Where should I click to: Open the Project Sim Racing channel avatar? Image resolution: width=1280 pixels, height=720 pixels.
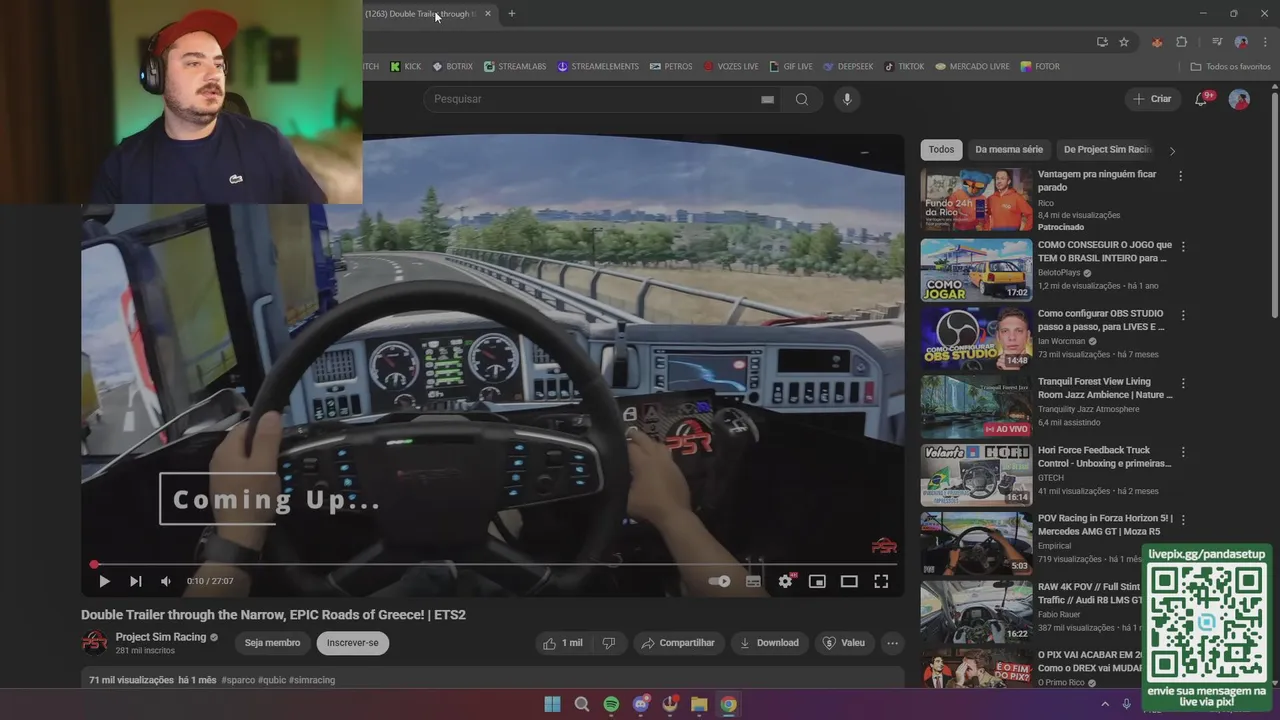click(94, 642)
